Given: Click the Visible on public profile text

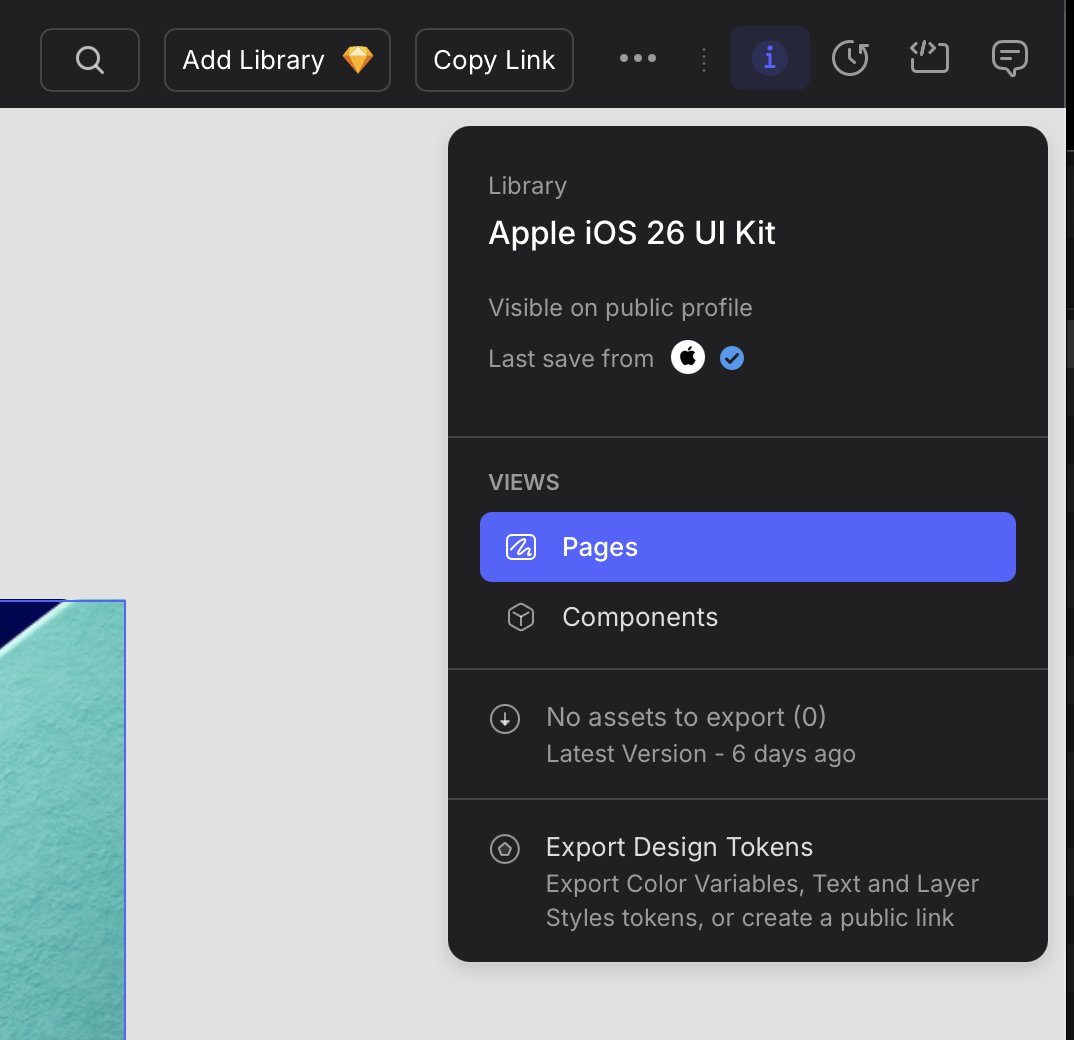Looking at the screenshot, I should 620,308.
